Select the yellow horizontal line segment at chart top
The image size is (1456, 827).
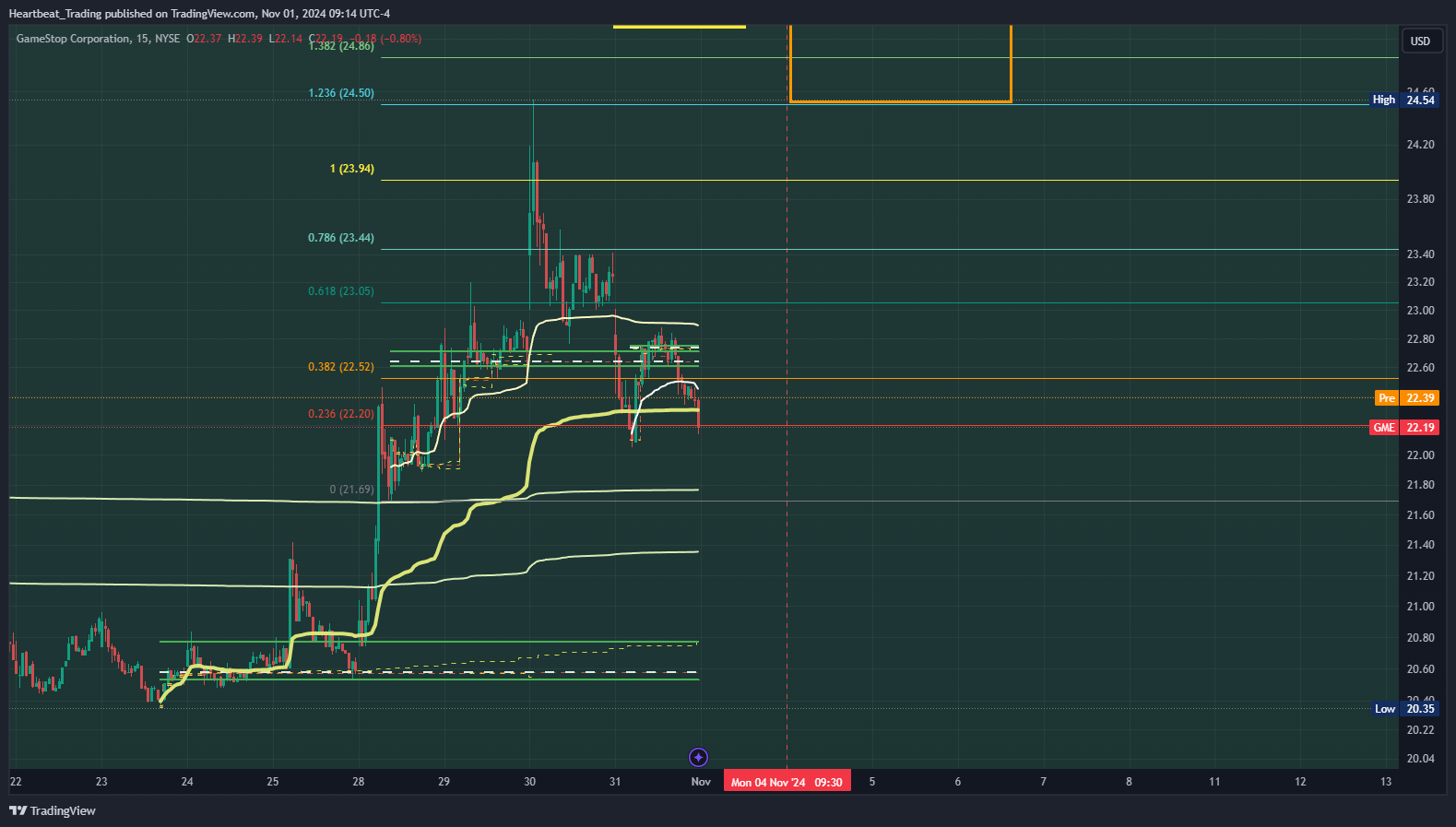pos(679,27)
